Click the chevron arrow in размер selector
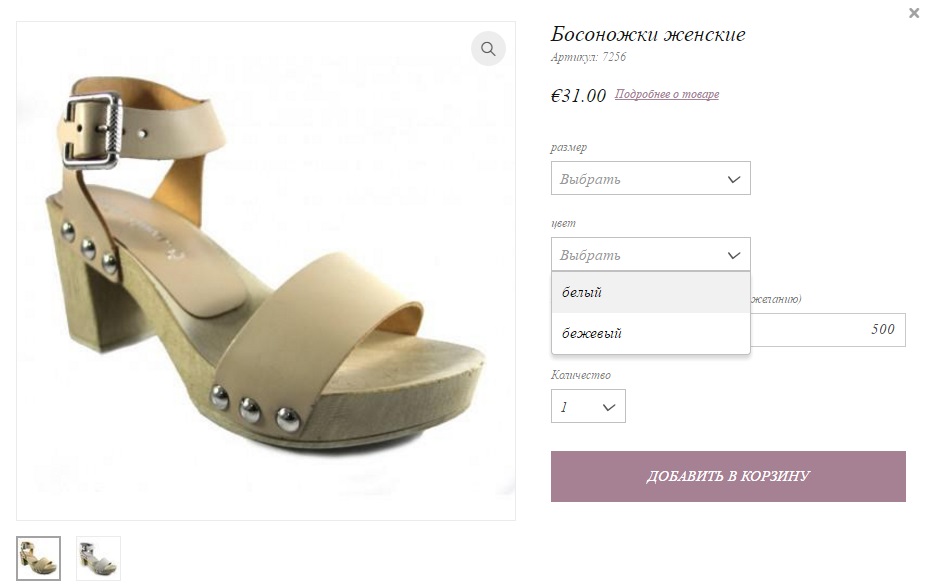The height and width of the screenshot is (587, 930). (733, 180)
